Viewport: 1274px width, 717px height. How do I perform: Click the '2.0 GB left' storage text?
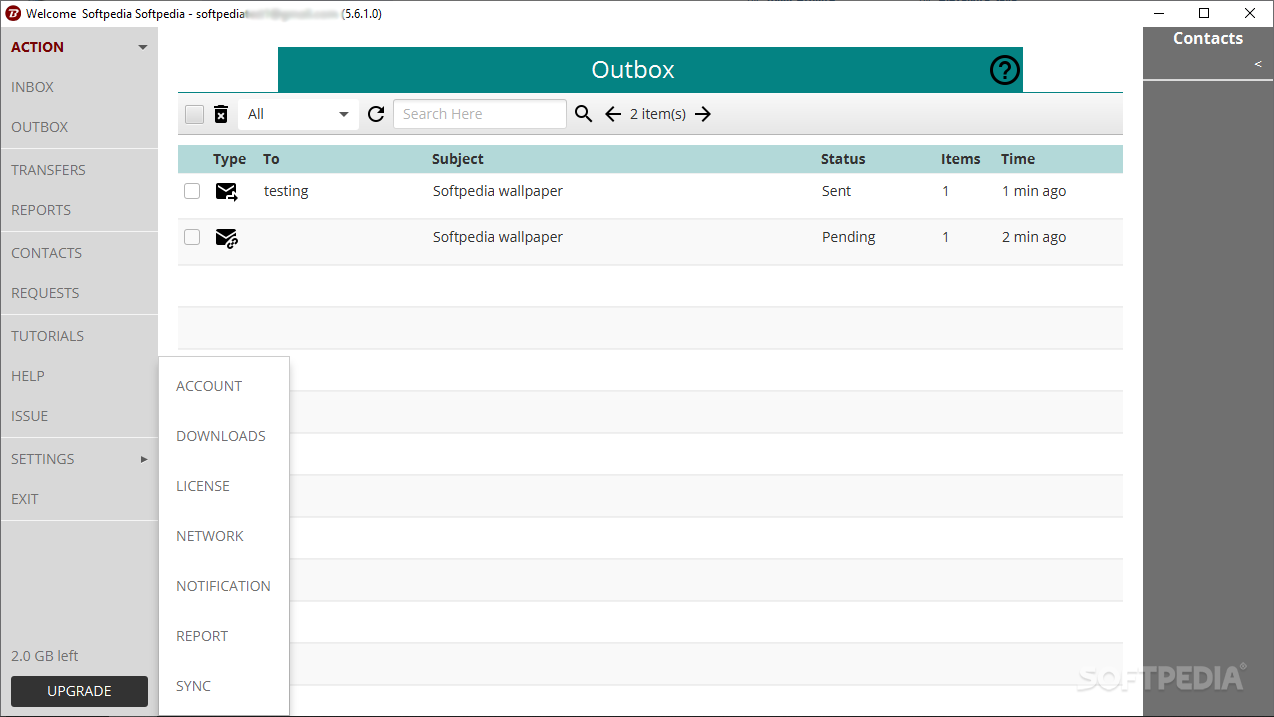(45, 656)
